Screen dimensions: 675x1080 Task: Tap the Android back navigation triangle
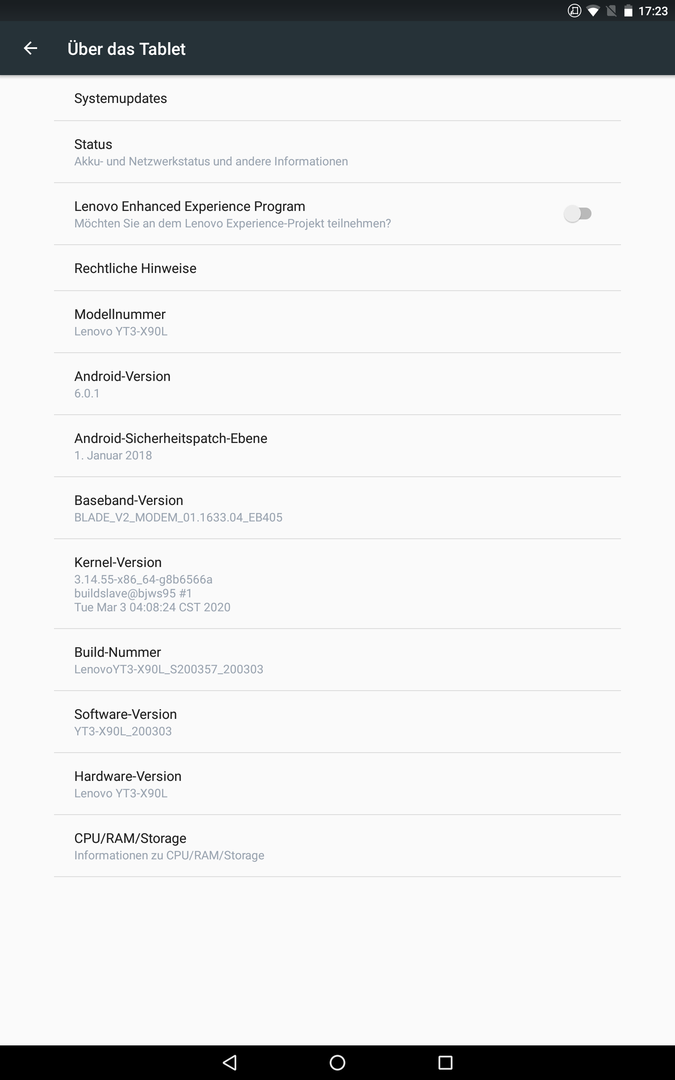coord(230,1062)
